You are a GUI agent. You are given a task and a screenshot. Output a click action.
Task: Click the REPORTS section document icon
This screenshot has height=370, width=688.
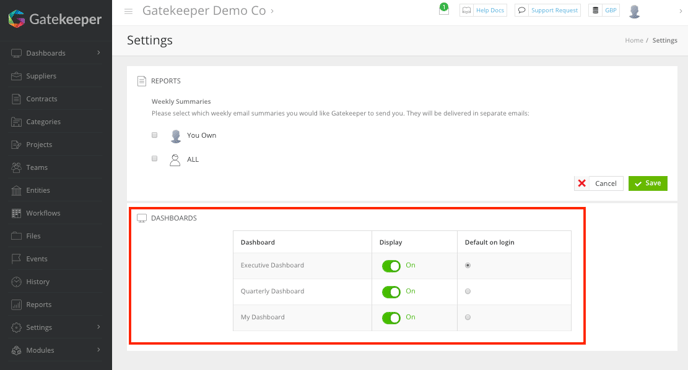(141, 81)
